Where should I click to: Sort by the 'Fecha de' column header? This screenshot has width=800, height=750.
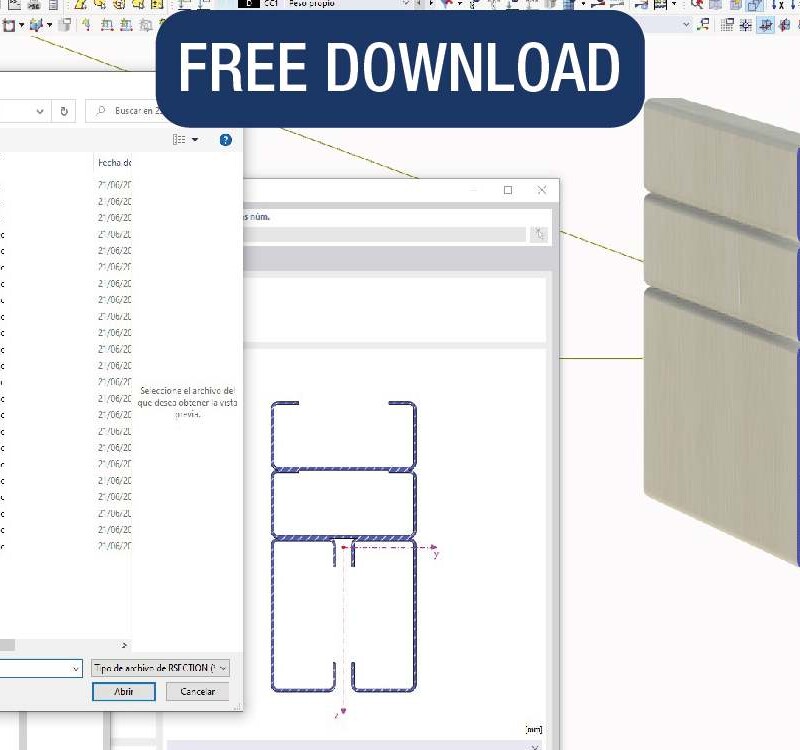pos(114,163)
